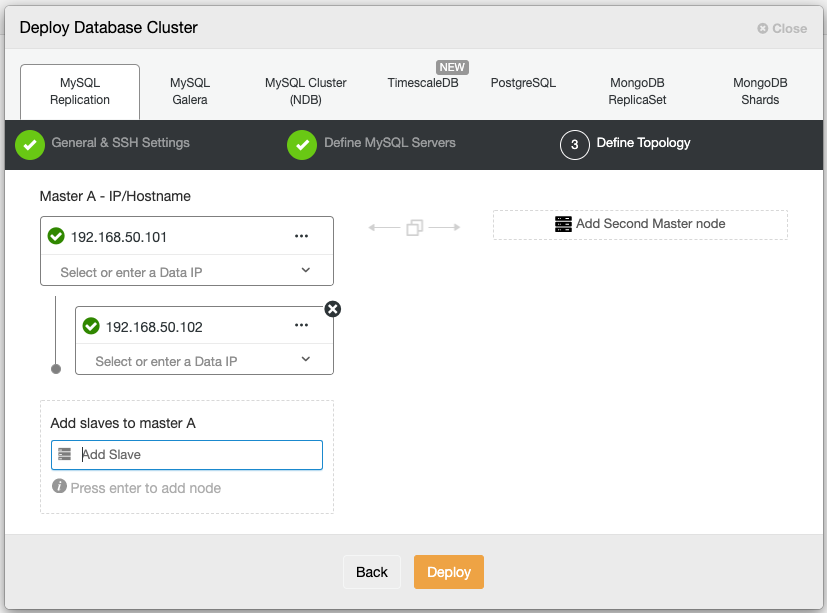Switch to MySQL Galera tab
827x613 pixels.
[x=190, y=91]
